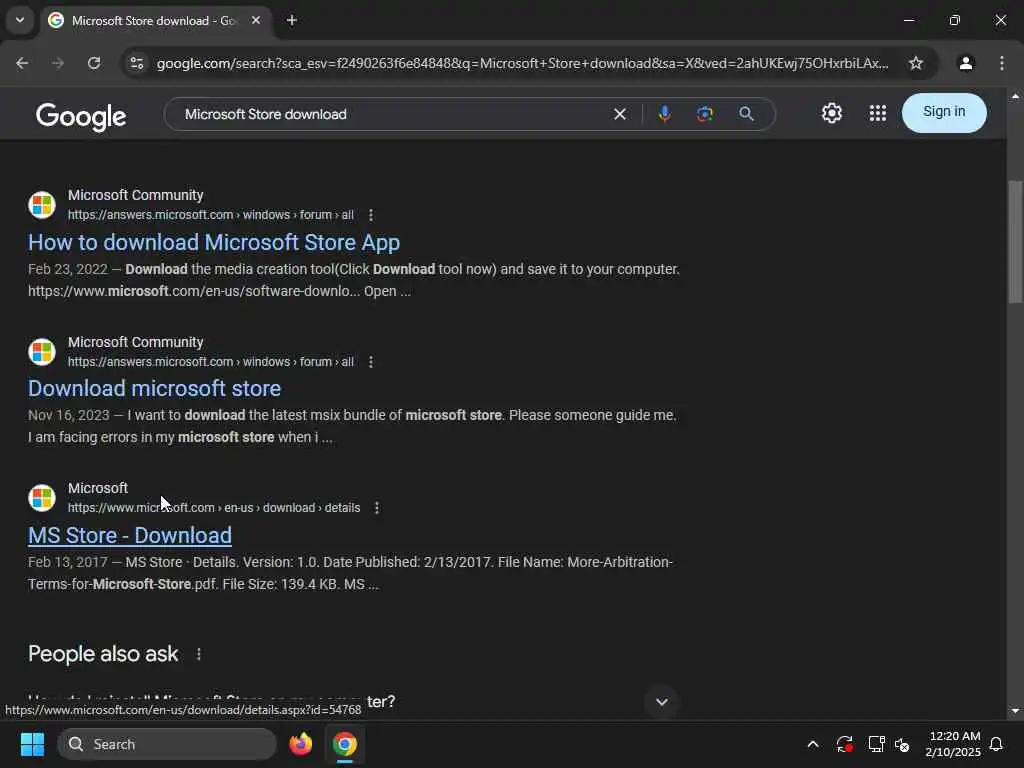Screen dimensions: 1024x768
Task: Click the www.microsoft.com download details URL
Action: [214, 507]
